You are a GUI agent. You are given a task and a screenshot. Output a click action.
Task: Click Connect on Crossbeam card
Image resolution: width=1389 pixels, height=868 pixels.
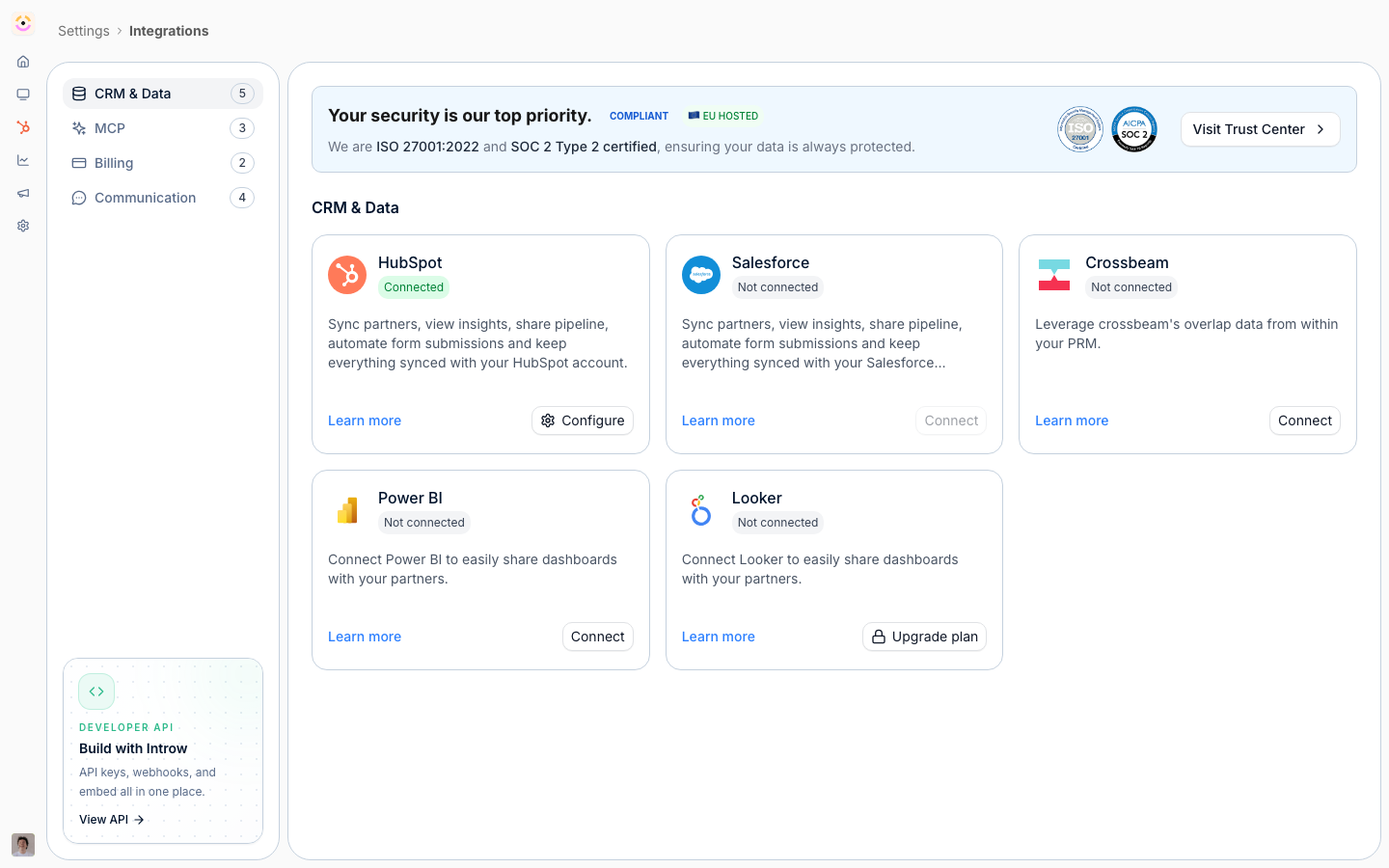(x=1305, y=420)
